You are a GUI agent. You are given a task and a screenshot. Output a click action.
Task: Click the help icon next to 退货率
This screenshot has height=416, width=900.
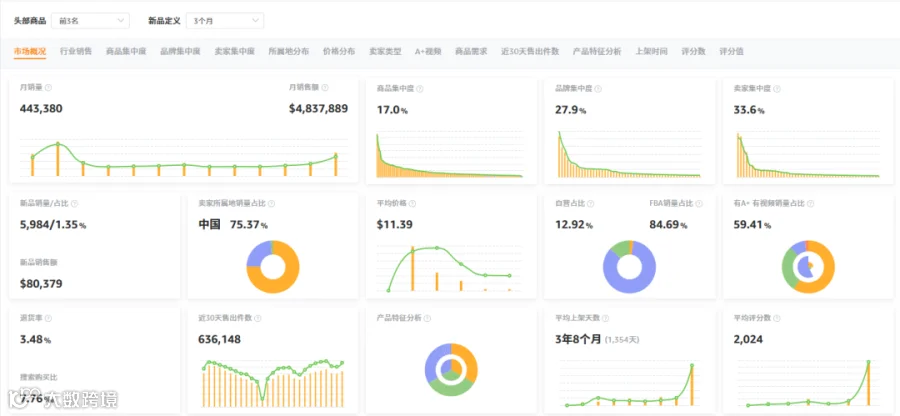[x=48, y=318]
